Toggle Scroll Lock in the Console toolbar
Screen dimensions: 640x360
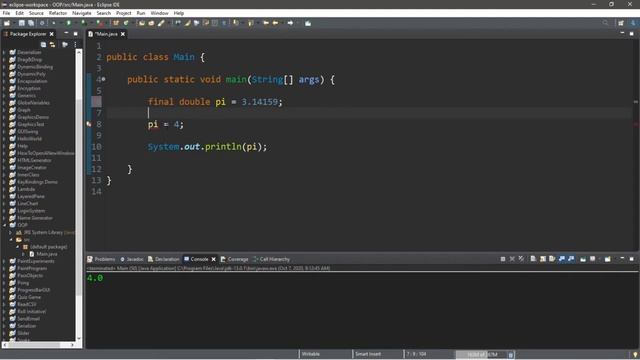tap(542, 259)
